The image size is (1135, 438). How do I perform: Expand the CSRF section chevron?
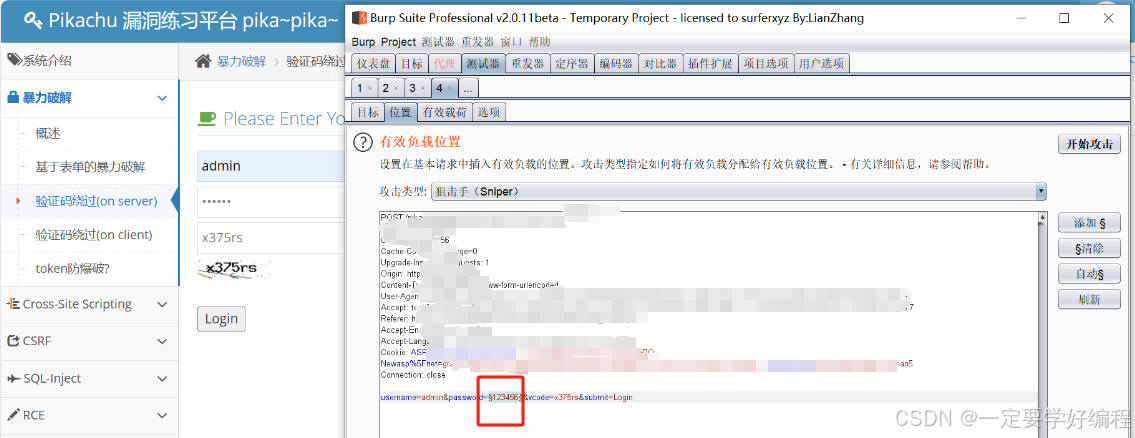tap(162, 342)
